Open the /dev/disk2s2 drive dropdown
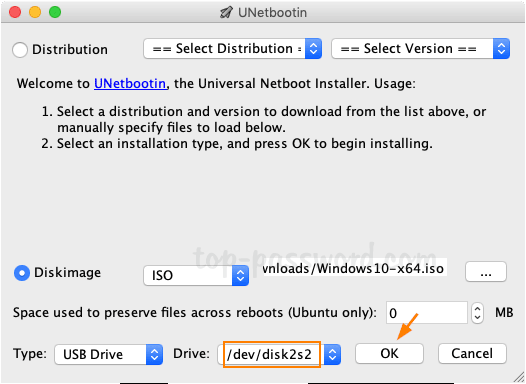 279,354
